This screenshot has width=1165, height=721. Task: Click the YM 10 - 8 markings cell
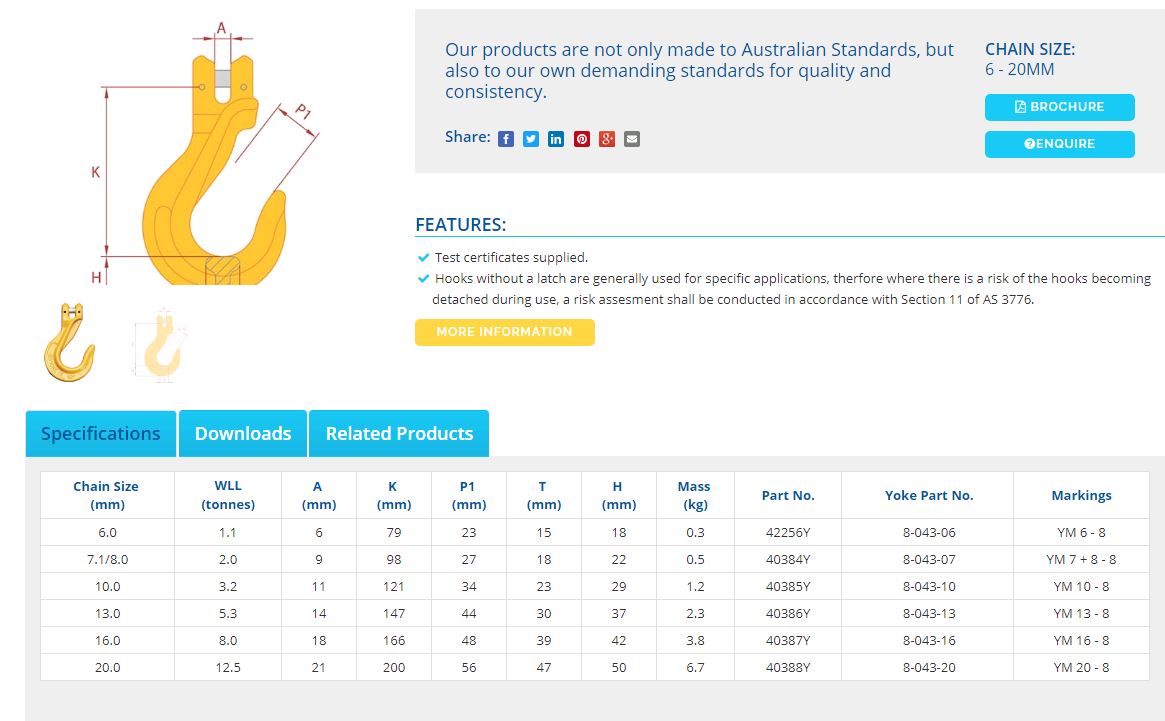[1080, 587]
